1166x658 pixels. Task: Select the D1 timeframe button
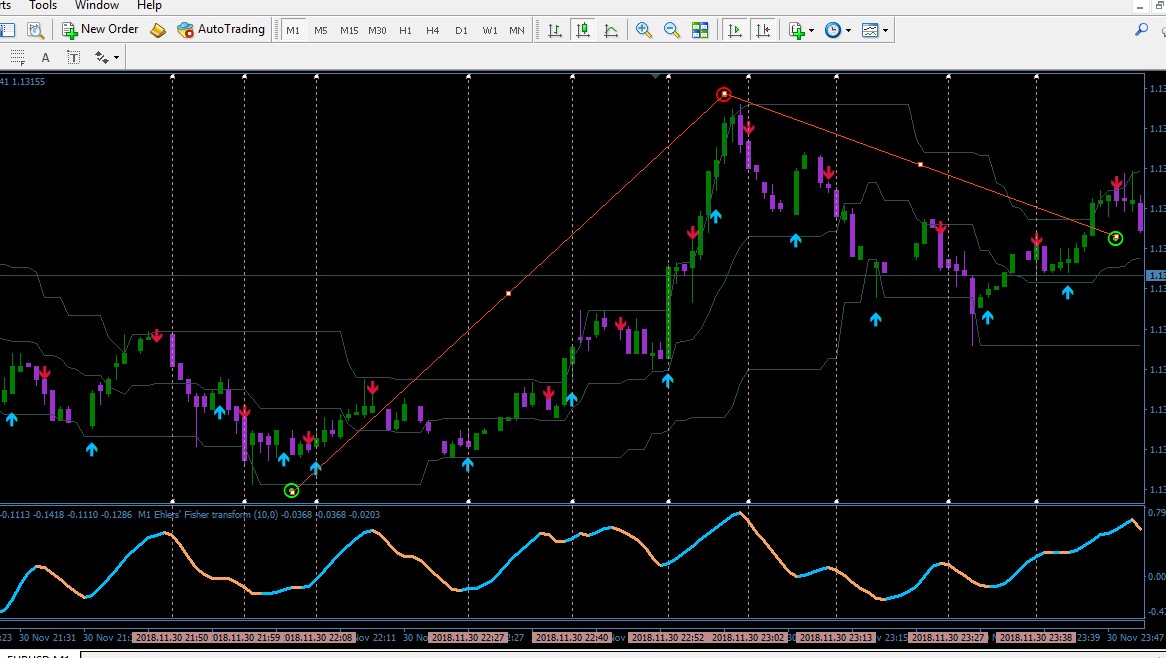(461, 30)
